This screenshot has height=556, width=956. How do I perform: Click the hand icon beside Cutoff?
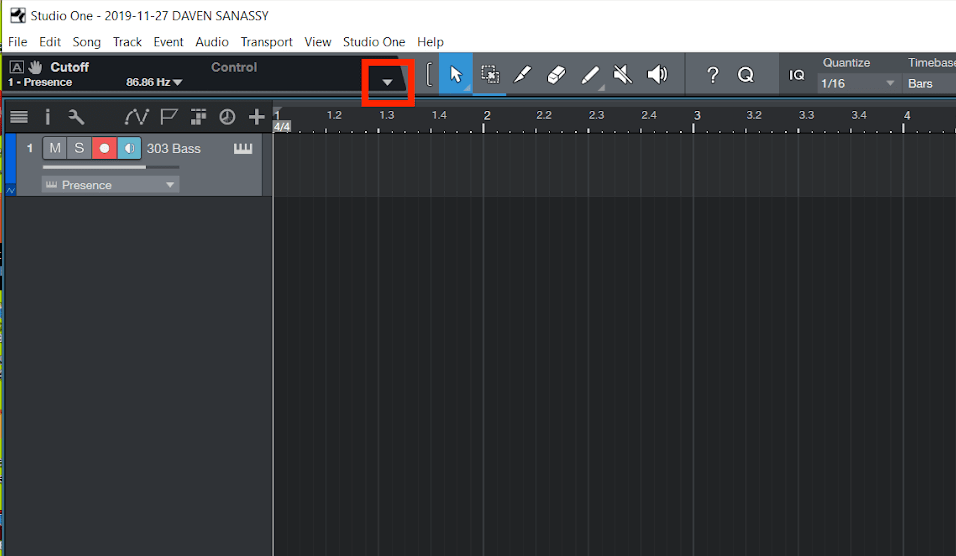coord(35,67)
